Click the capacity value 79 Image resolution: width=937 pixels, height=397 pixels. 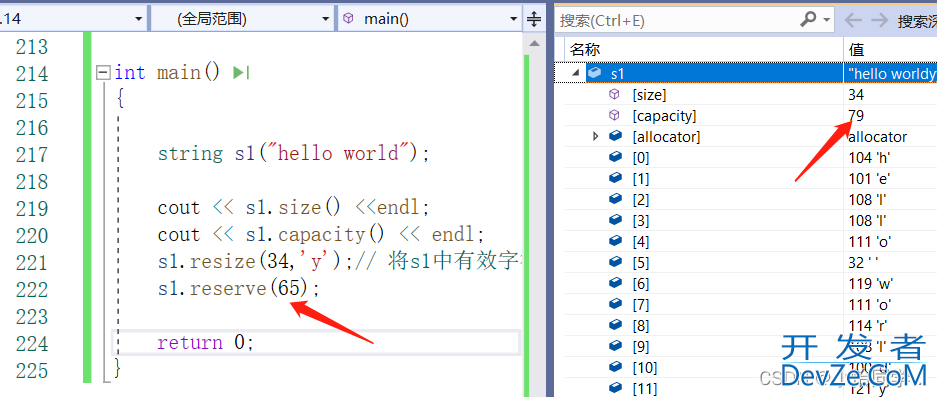tap(856, 115)
